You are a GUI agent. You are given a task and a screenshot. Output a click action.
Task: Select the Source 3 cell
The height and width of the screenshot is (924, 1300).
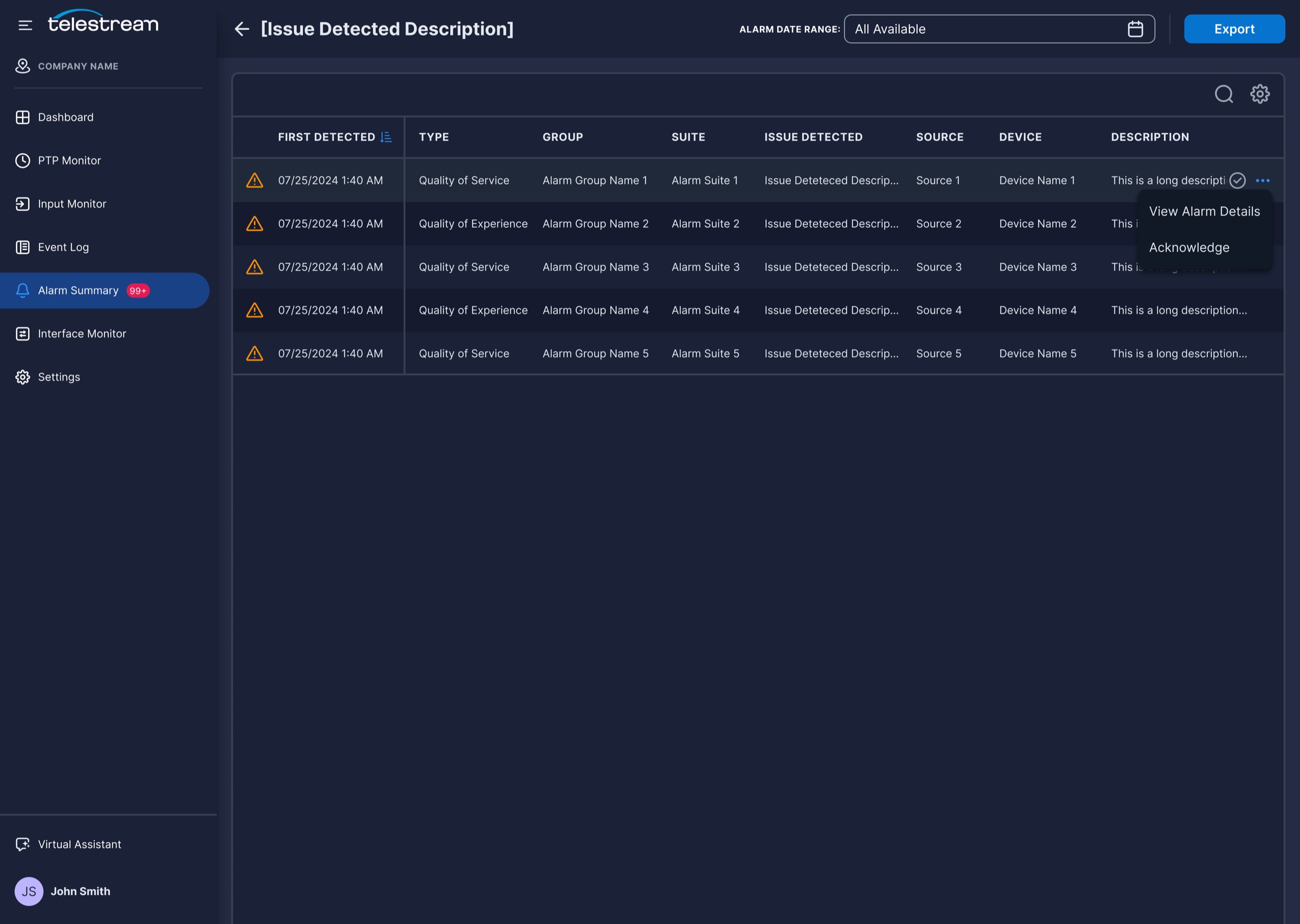click(x=939, y=267)
